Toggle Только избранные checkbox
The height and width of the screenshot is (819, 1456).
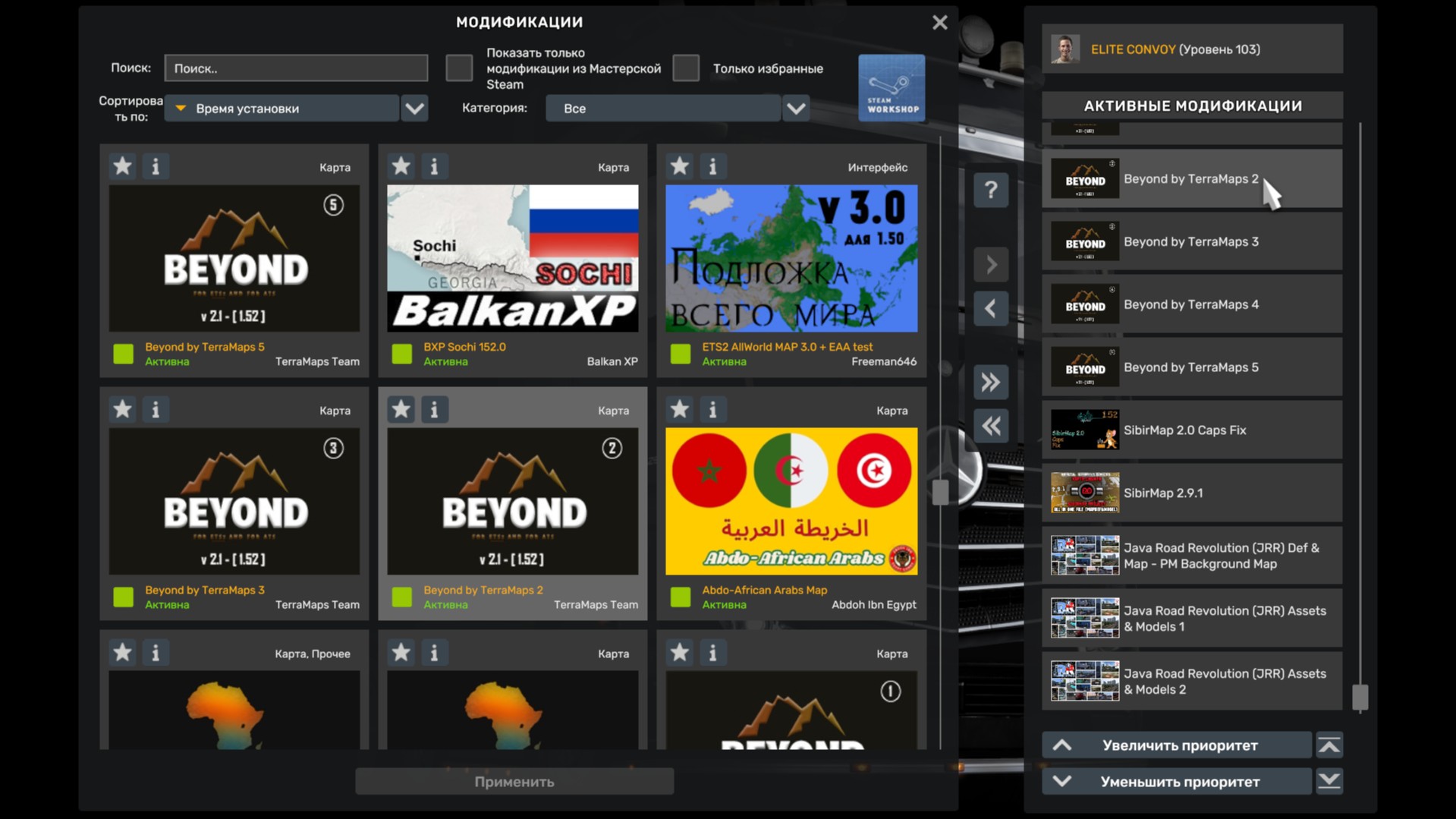tap(686, 68)
